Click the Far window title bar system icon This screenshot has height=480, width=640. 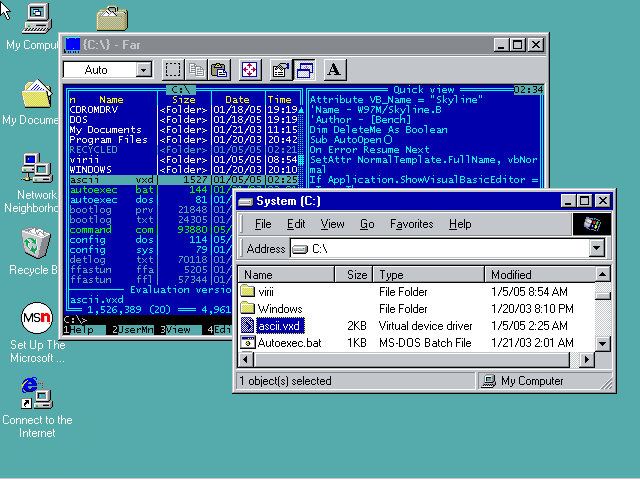pos(72,44)
